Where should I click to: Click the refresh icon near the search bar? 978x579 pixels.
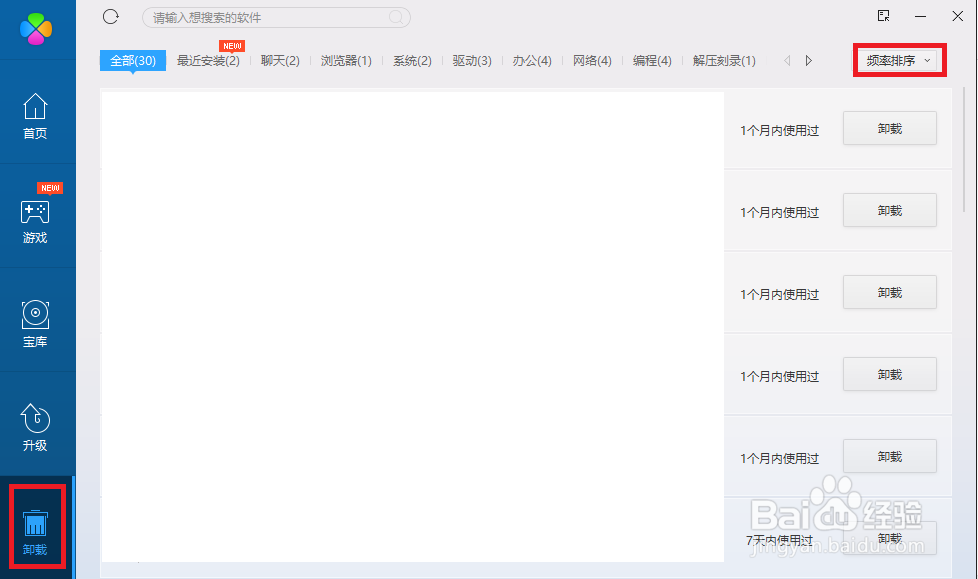[110, 17]
